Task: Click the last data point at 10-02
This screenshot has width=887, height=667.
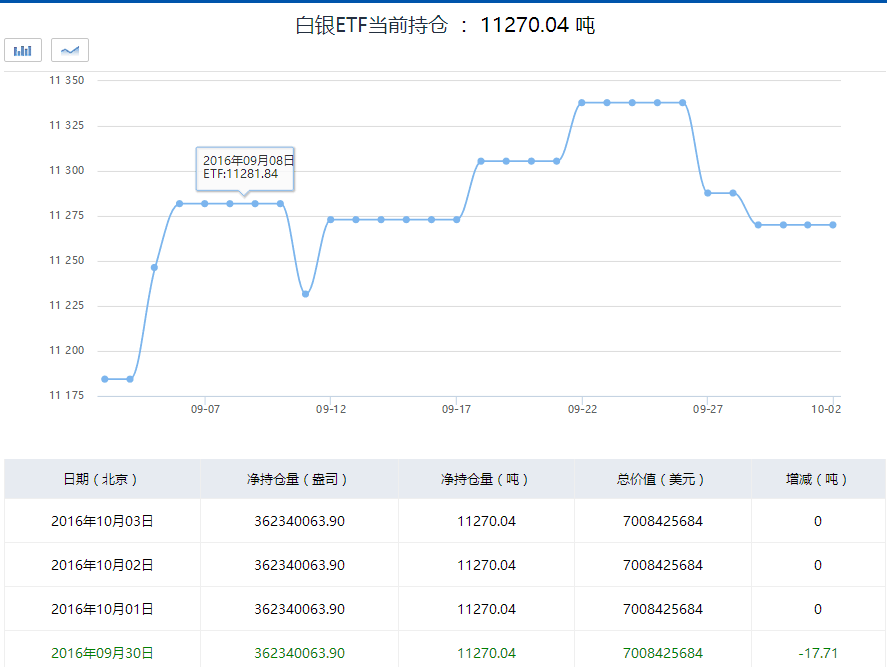Action: pos(833,225)
